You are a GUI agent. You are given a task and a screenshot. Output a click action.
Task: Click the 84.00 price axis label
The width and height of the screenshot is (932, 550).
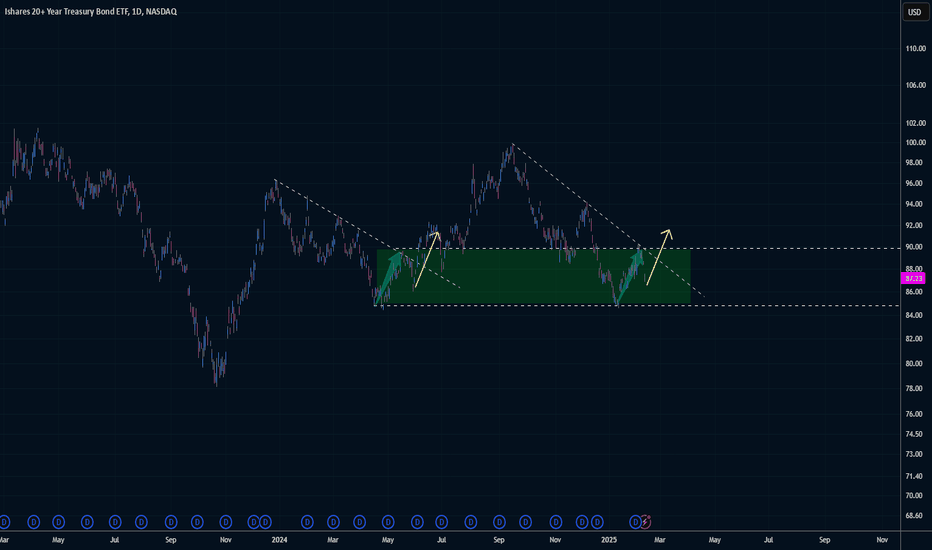pos(915,315)
